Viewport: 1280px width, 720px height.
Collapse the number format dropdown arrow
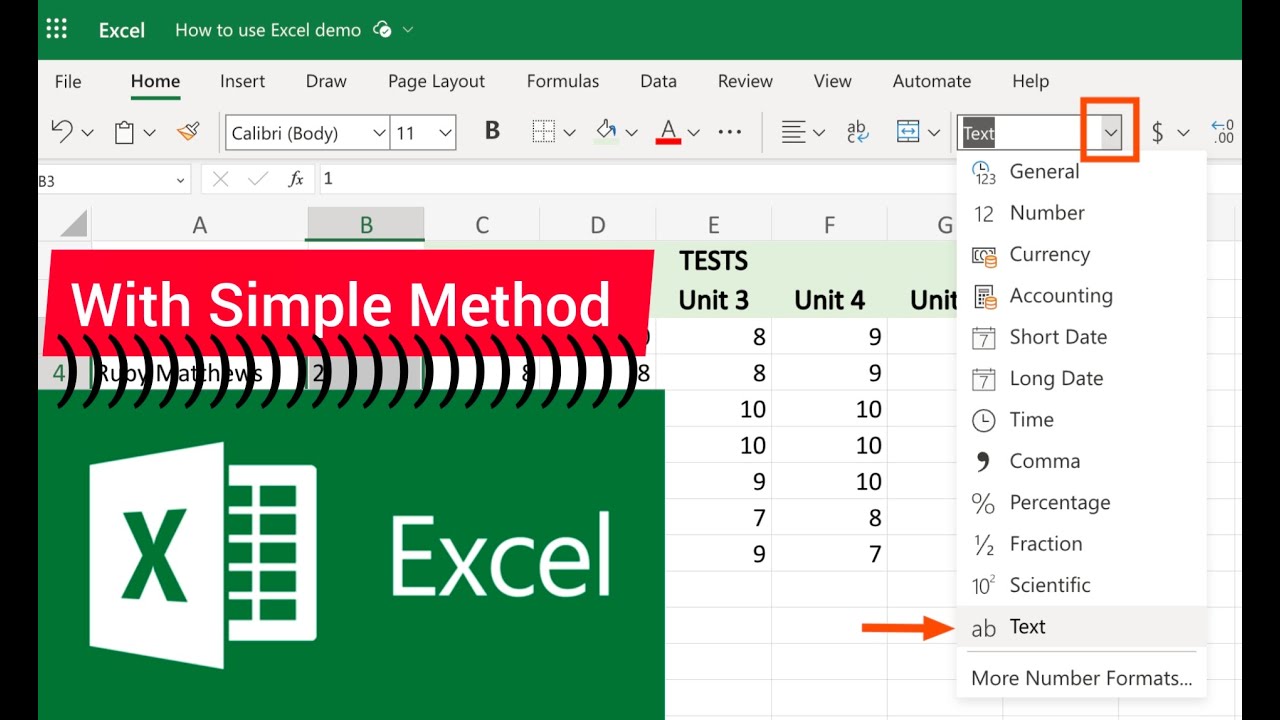[x=1110, y=132]
